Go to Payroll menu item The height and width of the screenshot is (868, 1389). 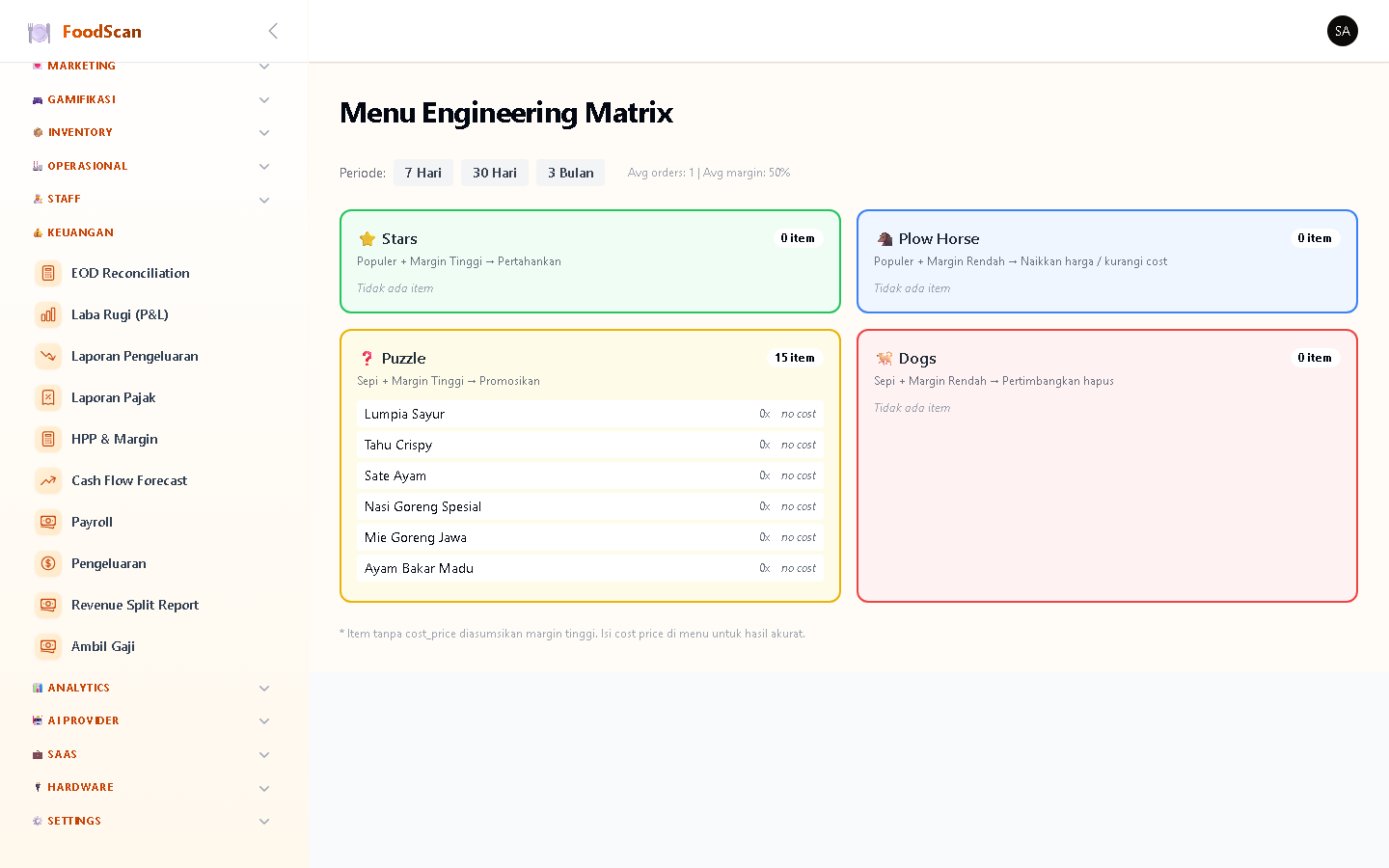[x=92, y=522]
